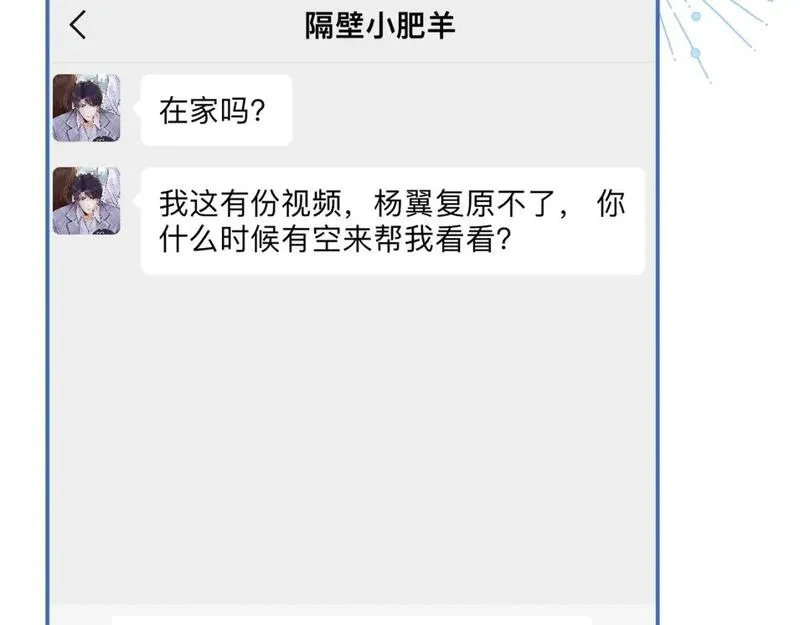Focus the message input box at the bottom

tap(352, 620)
